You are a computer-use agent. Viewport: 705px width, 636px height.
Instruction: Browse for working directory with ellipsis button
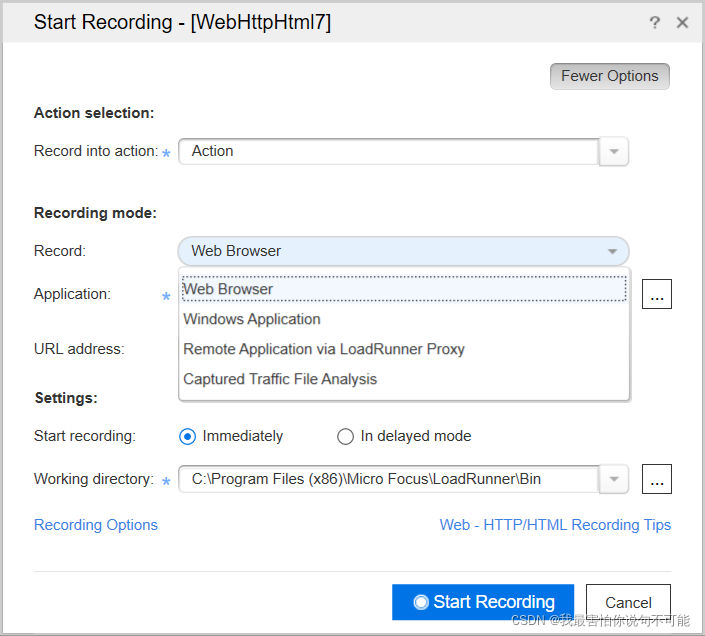click(x=656, y=479)
